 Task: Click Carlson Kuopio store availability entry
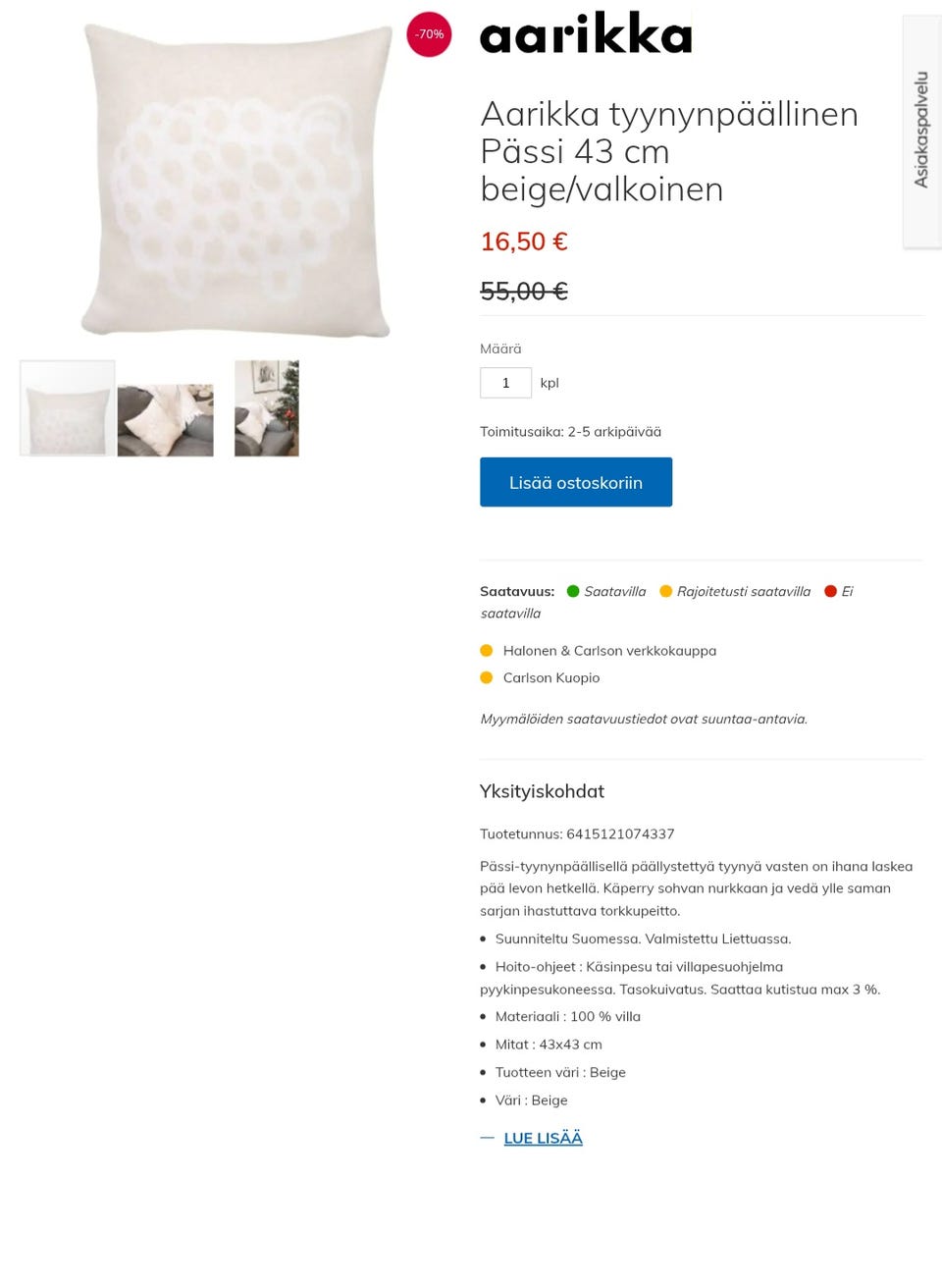551,677
